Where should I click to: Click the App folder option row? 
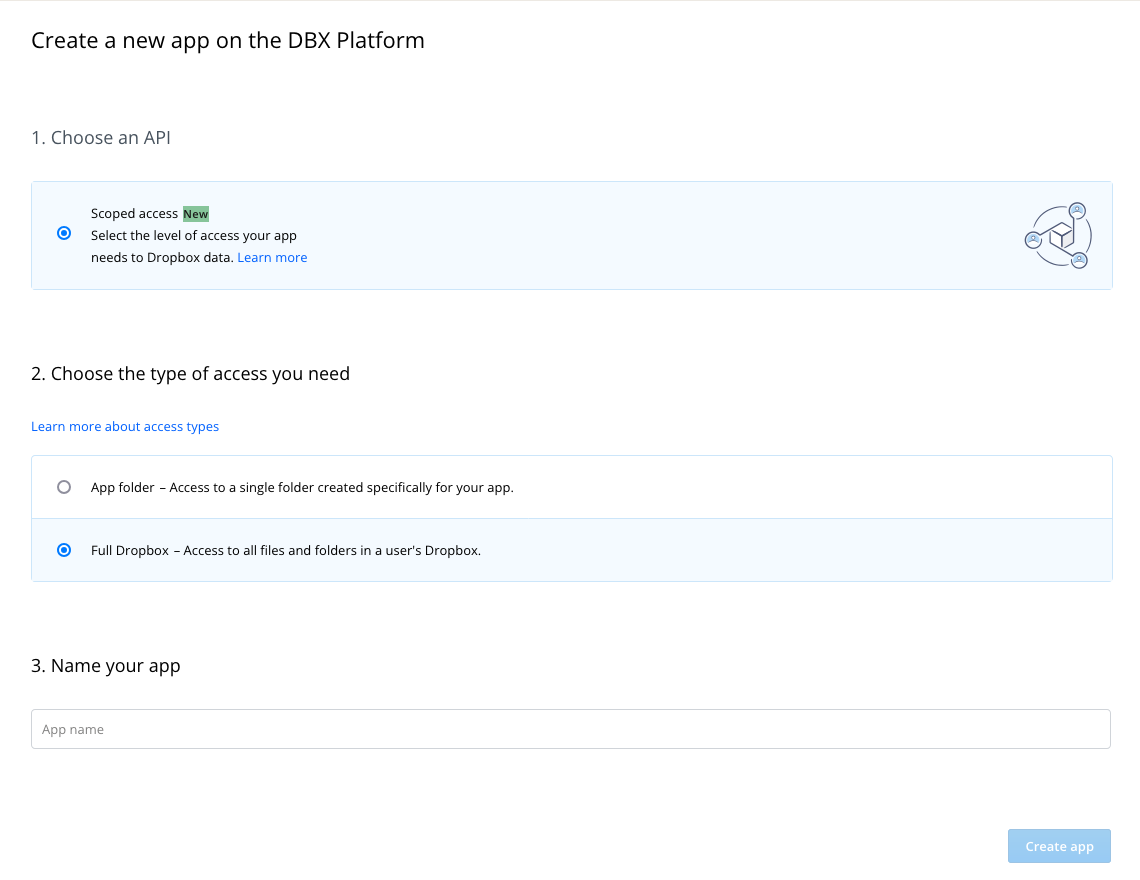point(571,487)
